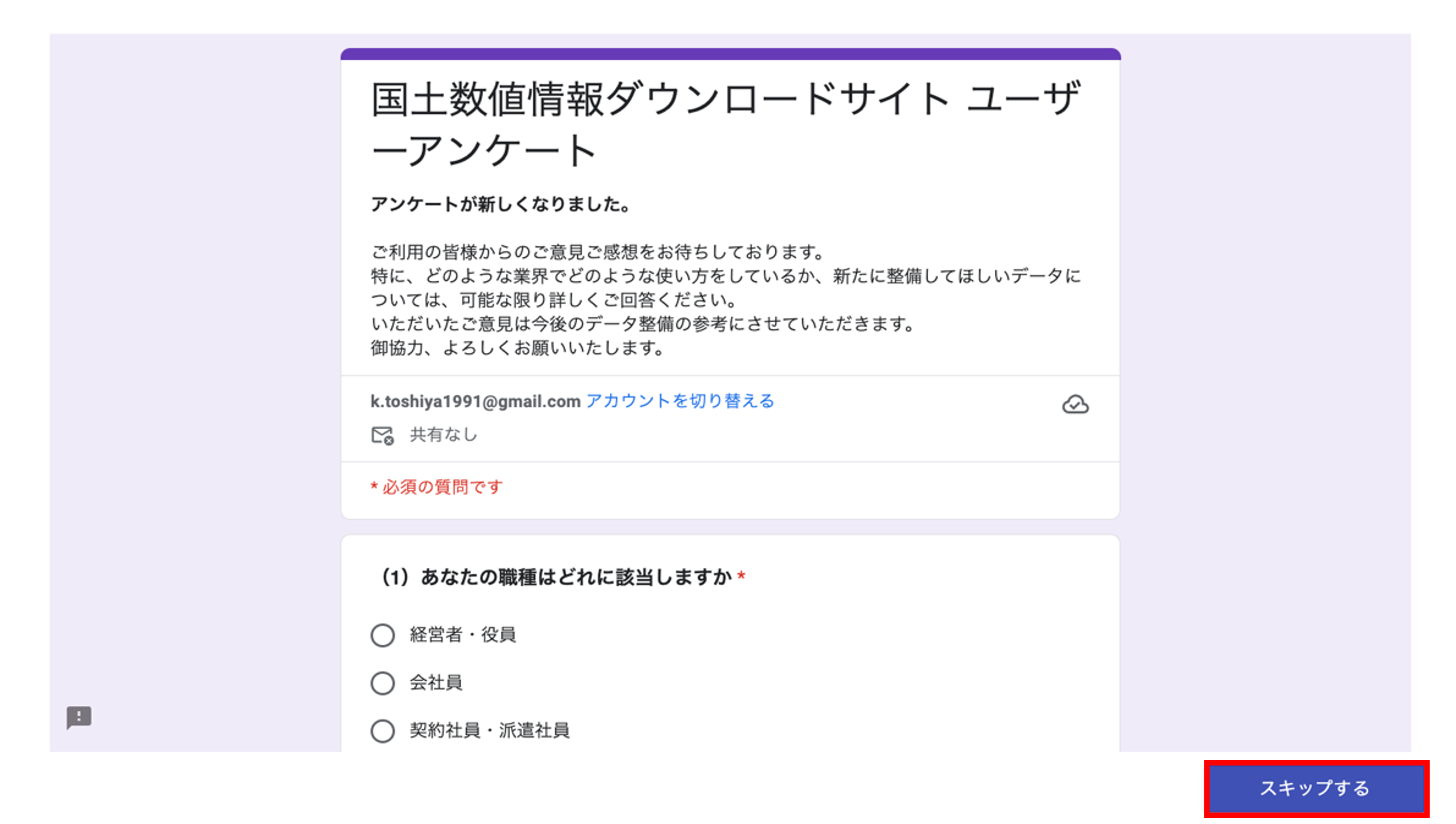Viewport: 1456px width, 824px height.
Task: Choose the 契約社員・派遣社員 radio button
Action: tap(383, 731)
